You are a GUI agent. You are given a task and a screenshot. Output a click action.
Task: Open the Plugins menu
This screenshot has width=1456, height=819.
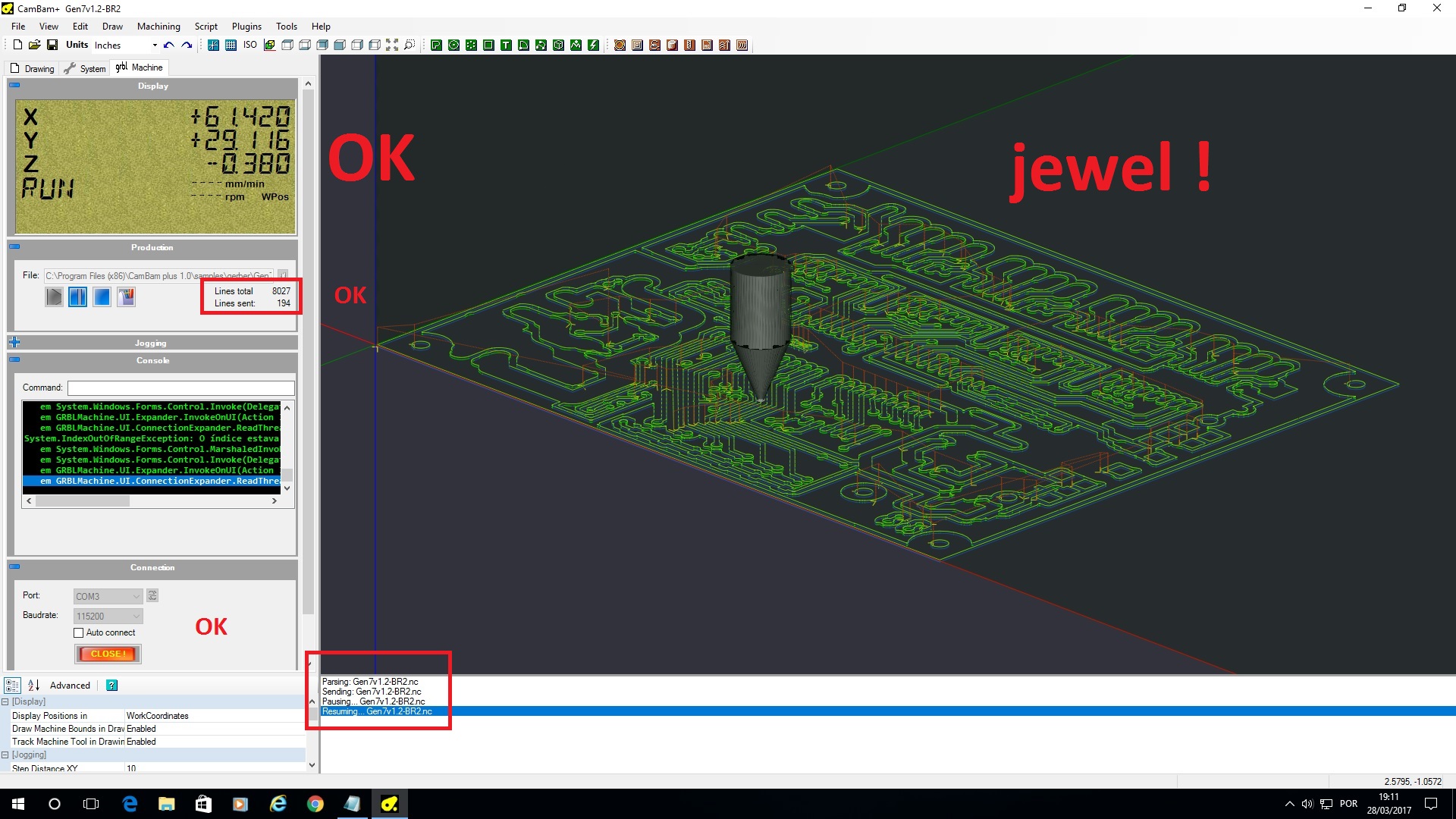pos(246,26)
